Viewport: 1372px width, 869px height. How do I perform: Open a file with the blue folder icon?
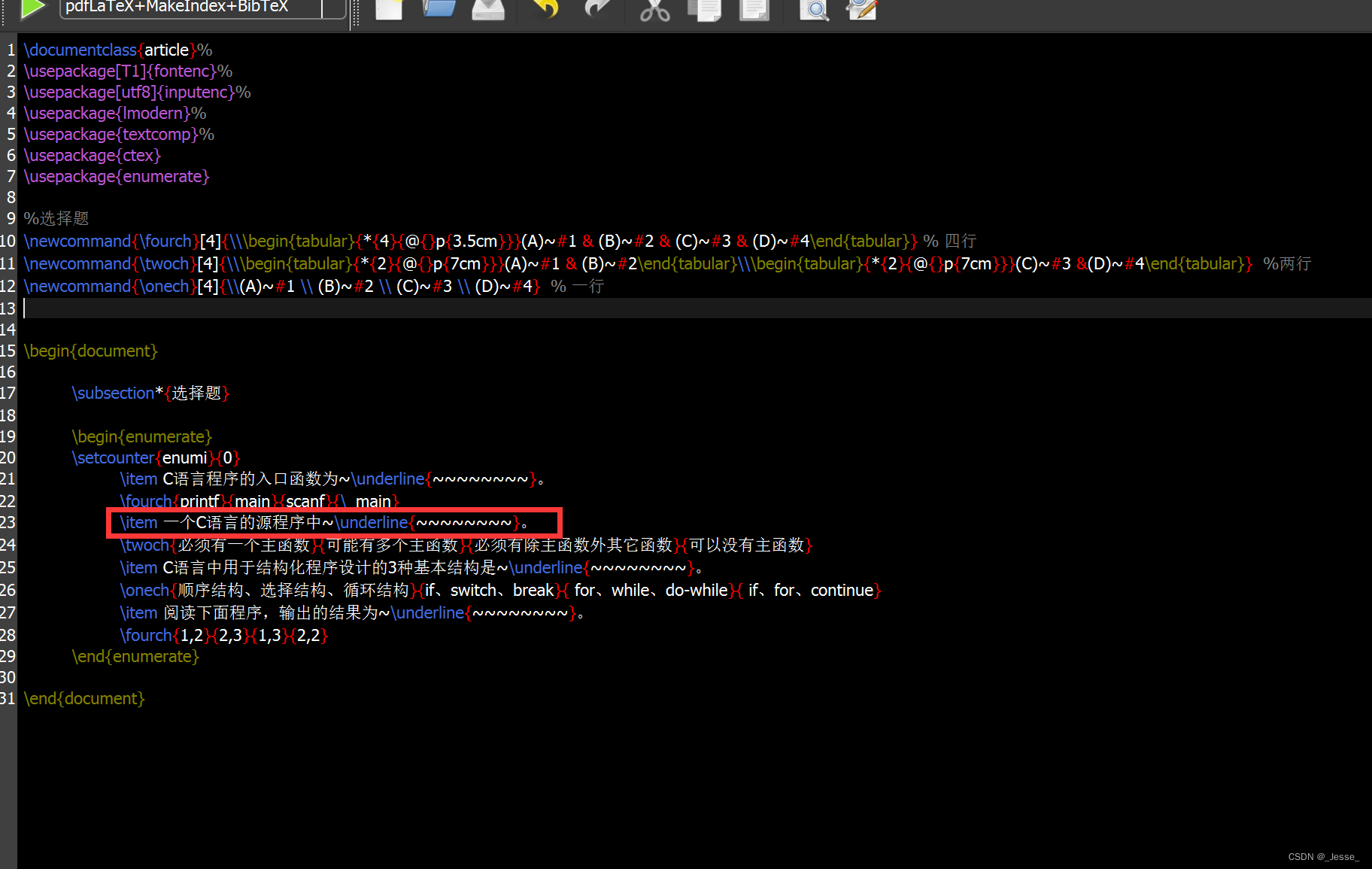pos(439,9)
